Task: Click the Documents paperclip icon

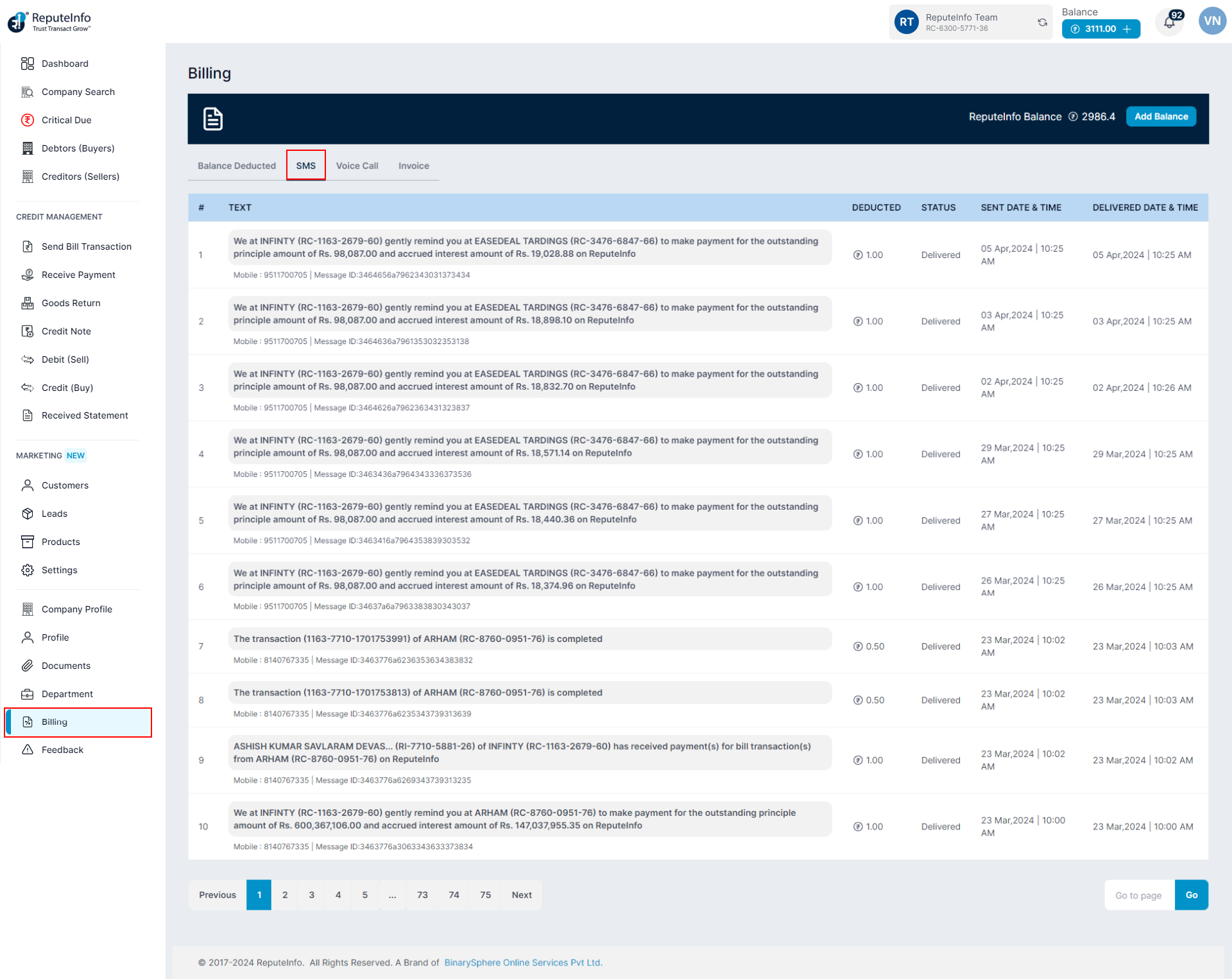Action: click(28, 666)
